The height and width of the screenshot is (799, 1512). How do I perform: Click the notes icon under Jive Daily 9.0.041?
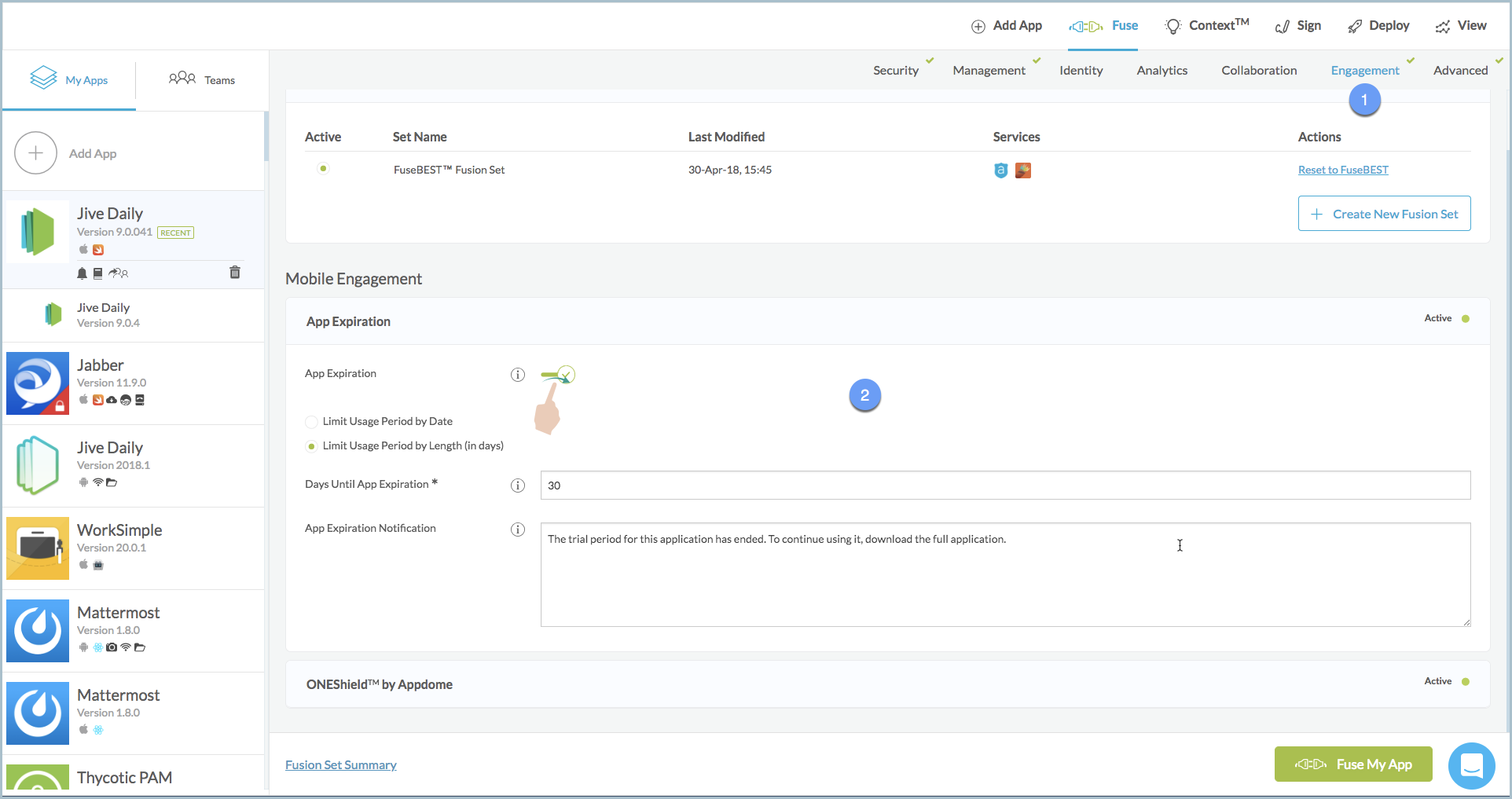click(x=98, y=273)
